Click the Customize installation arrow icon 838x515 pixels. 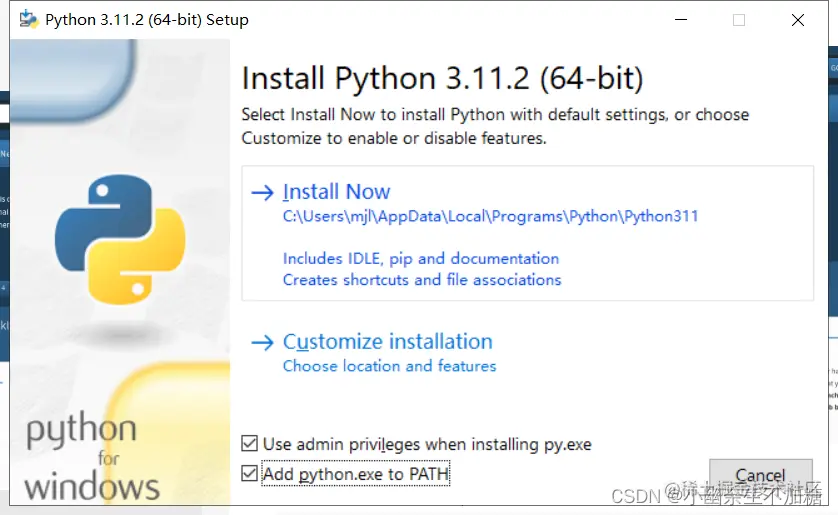tap(262, 342)
